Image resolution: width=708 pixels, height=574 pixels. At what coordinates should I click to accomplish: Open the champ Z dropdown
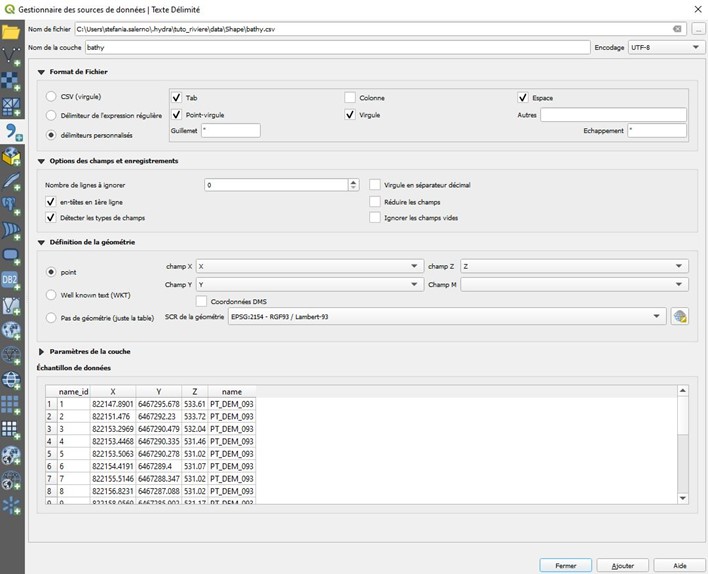click(x=574, y=266)
